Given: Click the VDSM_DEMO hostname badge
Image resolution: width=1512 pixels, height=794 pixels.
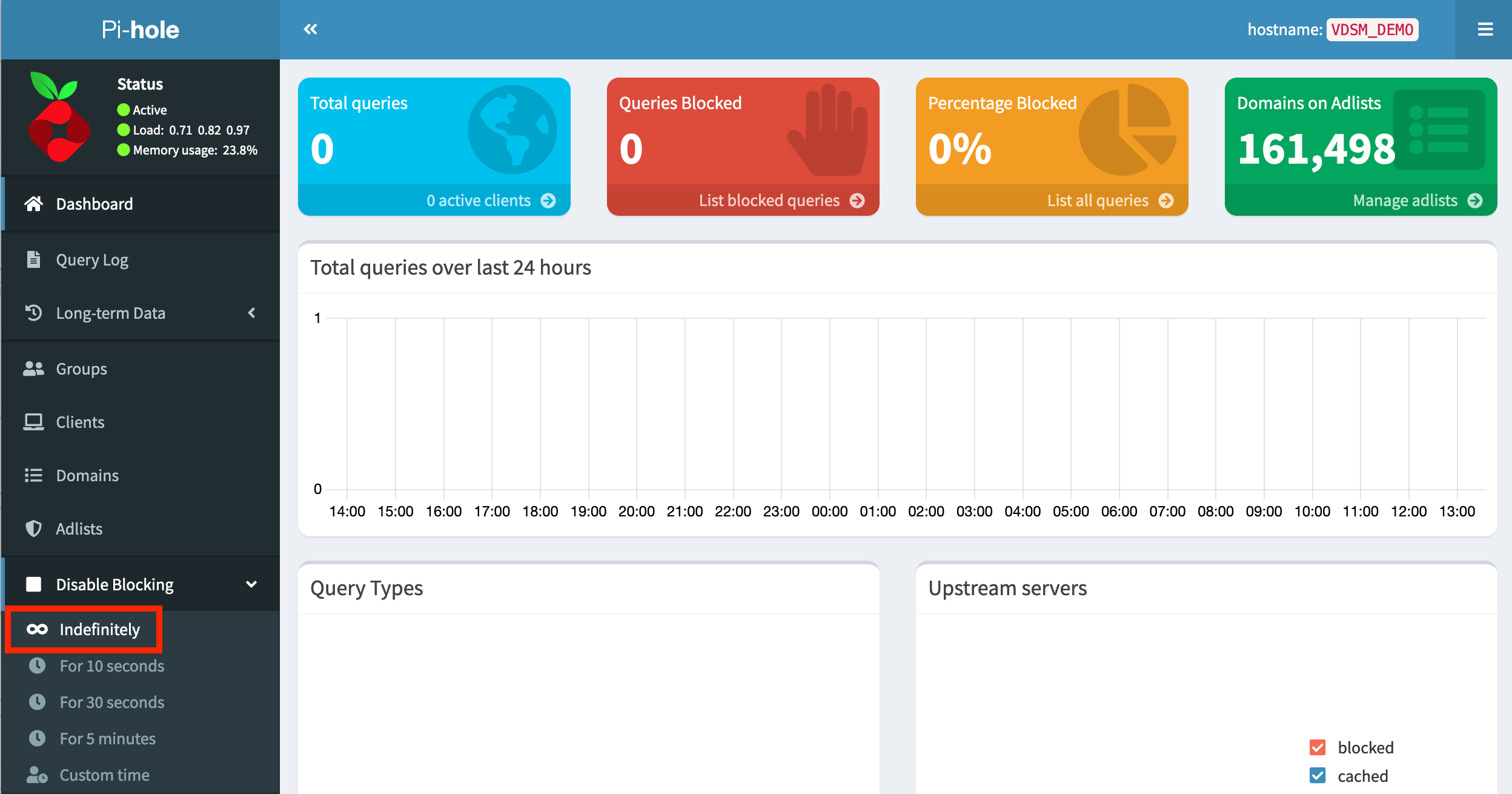Looking at the screenshot, I should [x=1372, y=30].
